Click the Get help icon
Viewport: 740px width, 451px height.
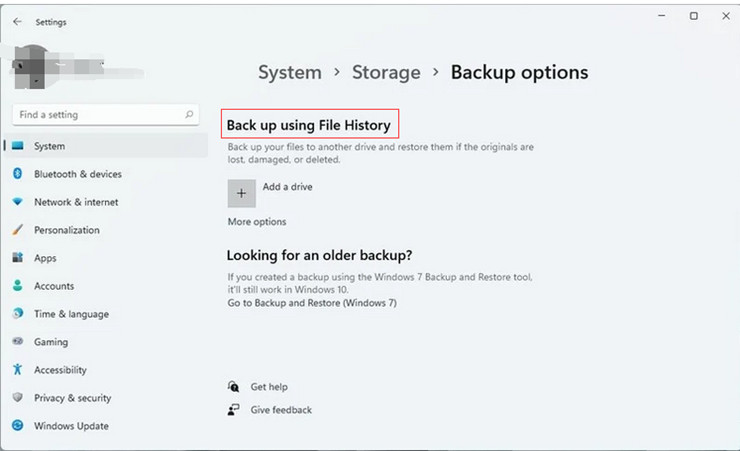[x=234, y=387]
